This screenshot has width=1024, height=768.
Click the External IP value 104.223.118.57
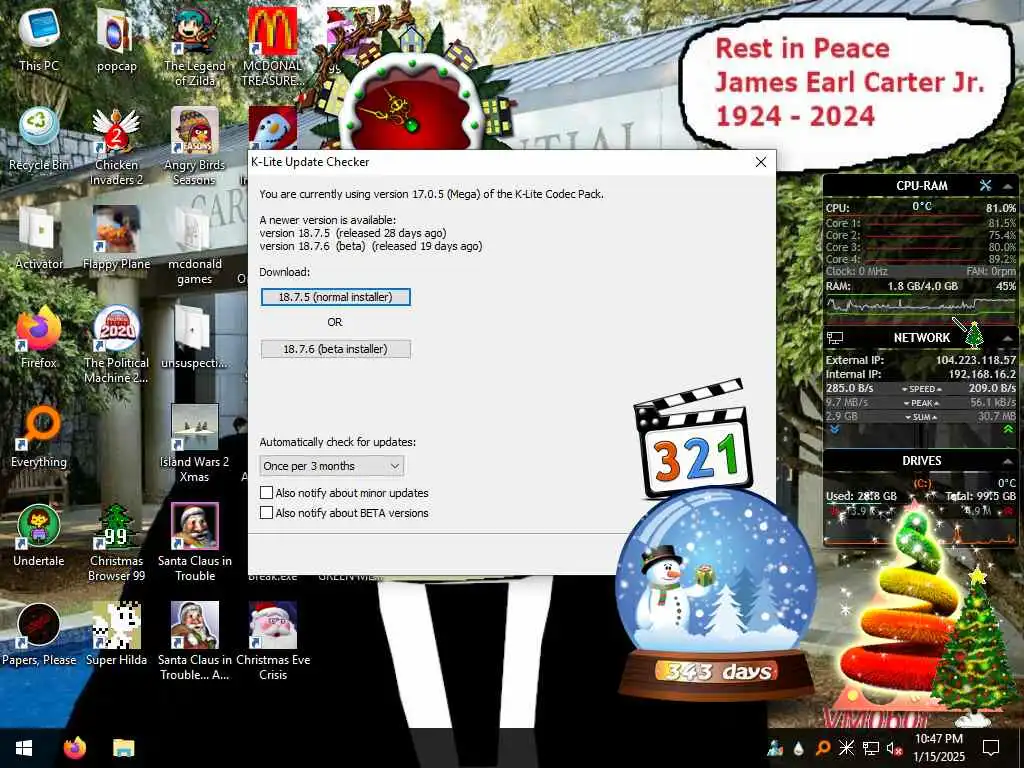(x=976, y=360)
